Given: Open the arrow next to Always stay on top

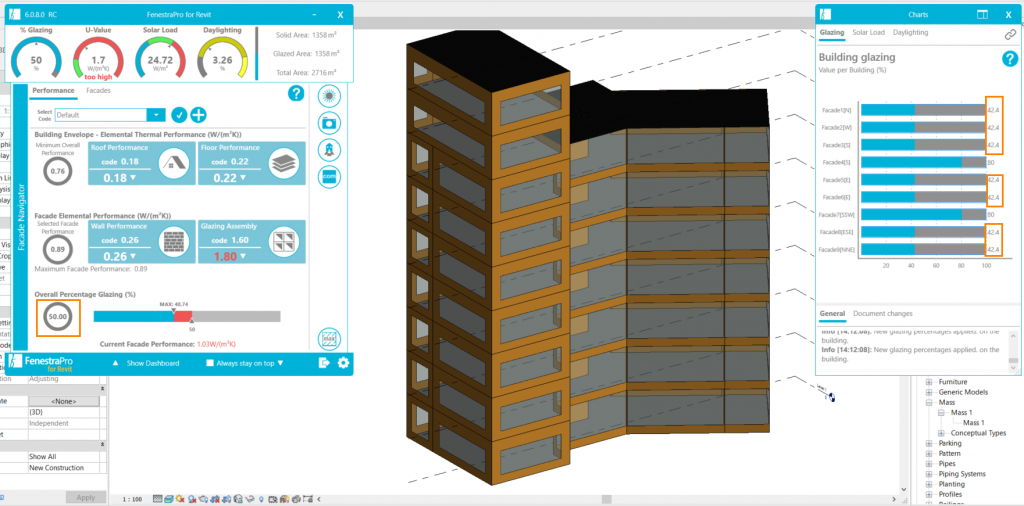Looking at the screenshot, I should click(x=280, y=363).
